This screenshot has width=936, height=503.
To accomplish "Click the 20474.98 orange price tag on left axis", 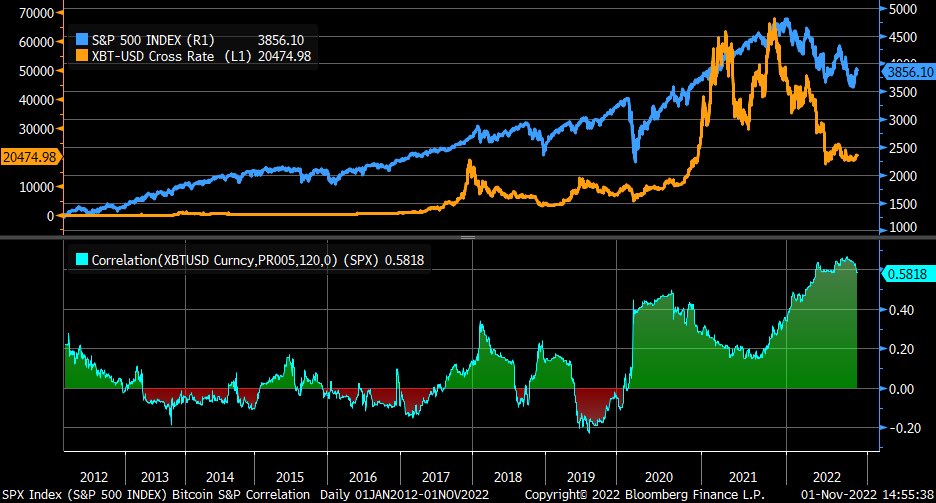I will 30,157.
